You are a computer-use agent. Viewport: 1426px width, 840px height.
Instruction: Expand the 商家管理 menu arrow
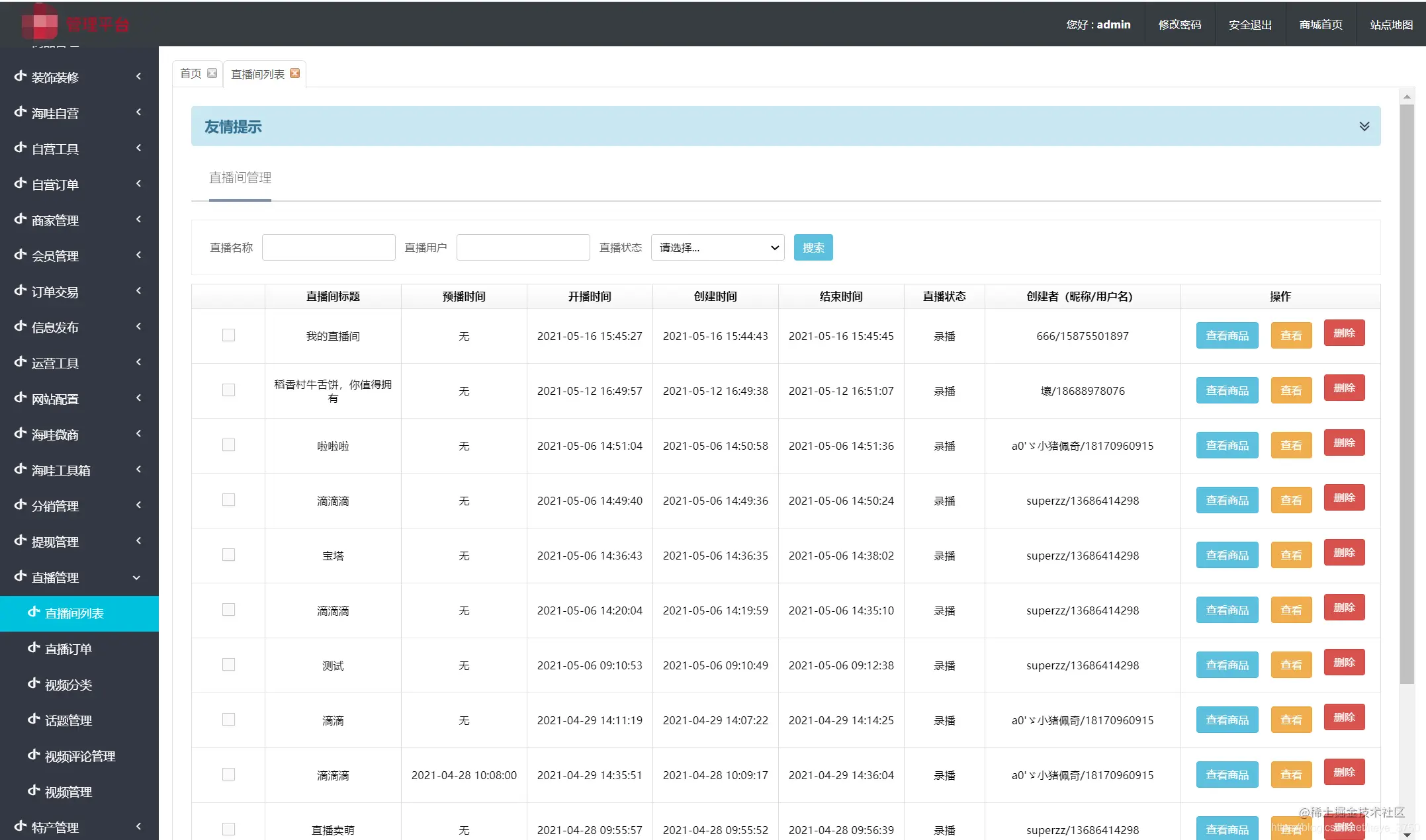[x=138, y=219]
